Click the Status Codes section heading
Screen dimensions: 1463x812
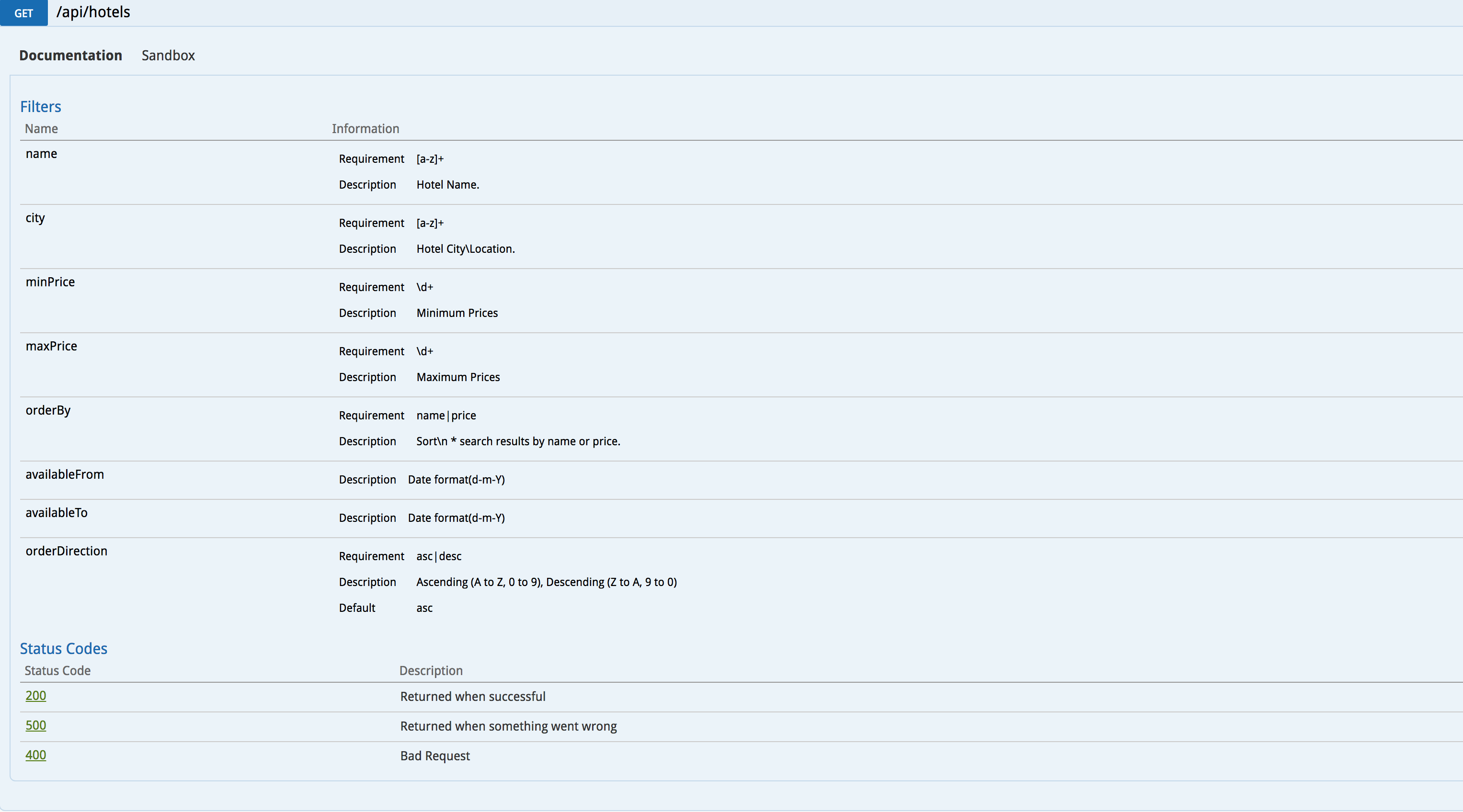point(64,649)
